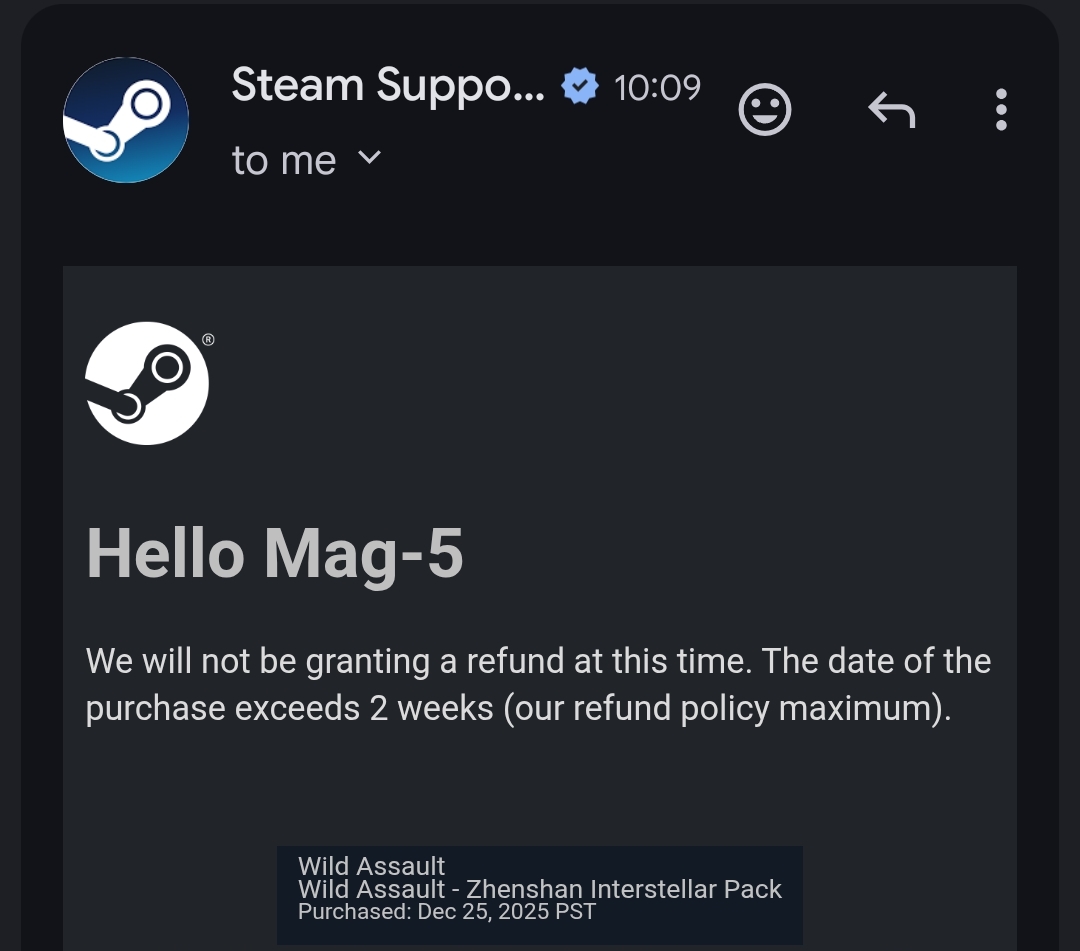Click the "2 weeks" text in the message
This screenshot has height=951, width=1080.
(431, 708)
